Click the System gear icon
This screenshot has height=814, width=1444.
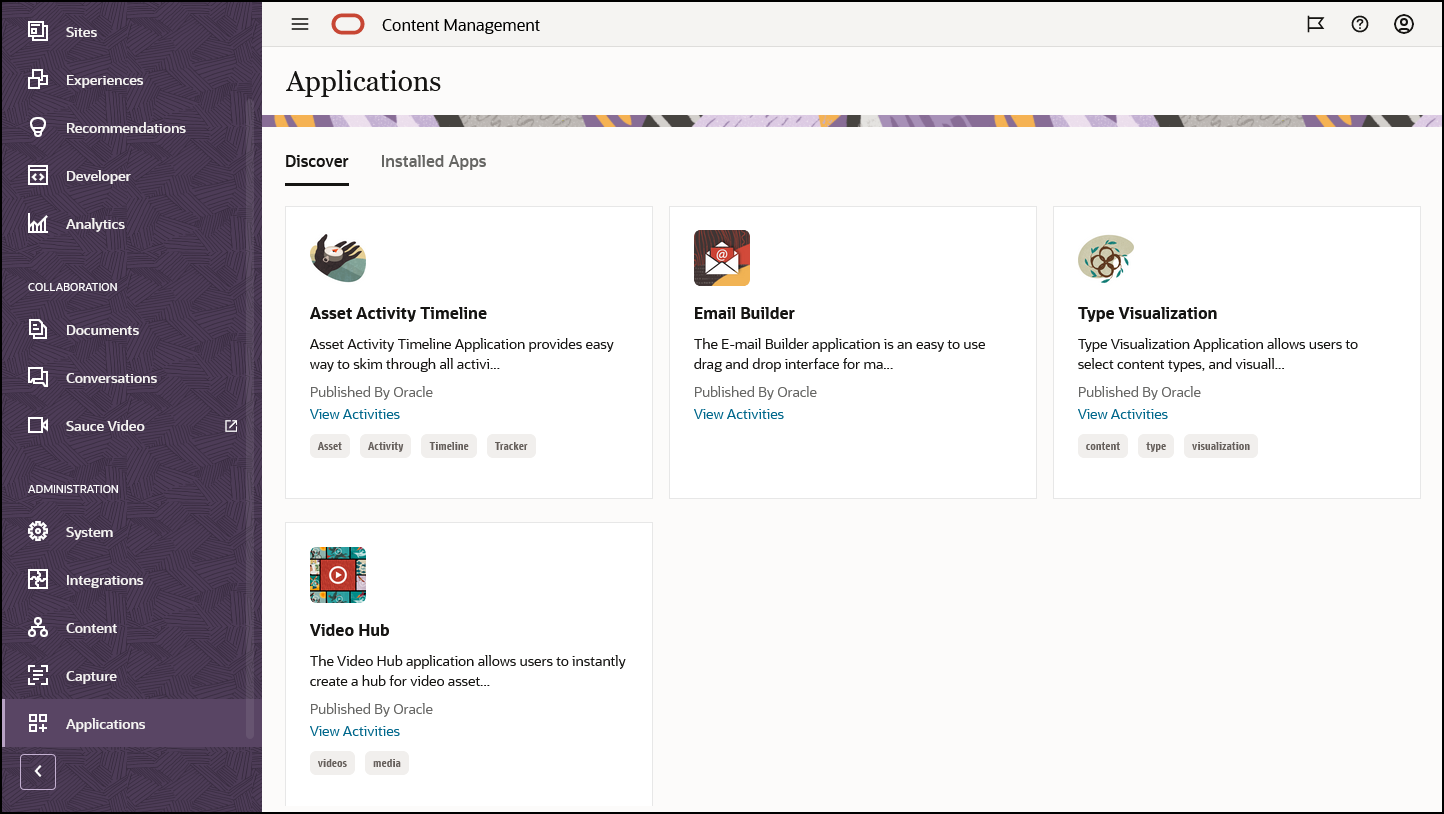tap(38, 531)
